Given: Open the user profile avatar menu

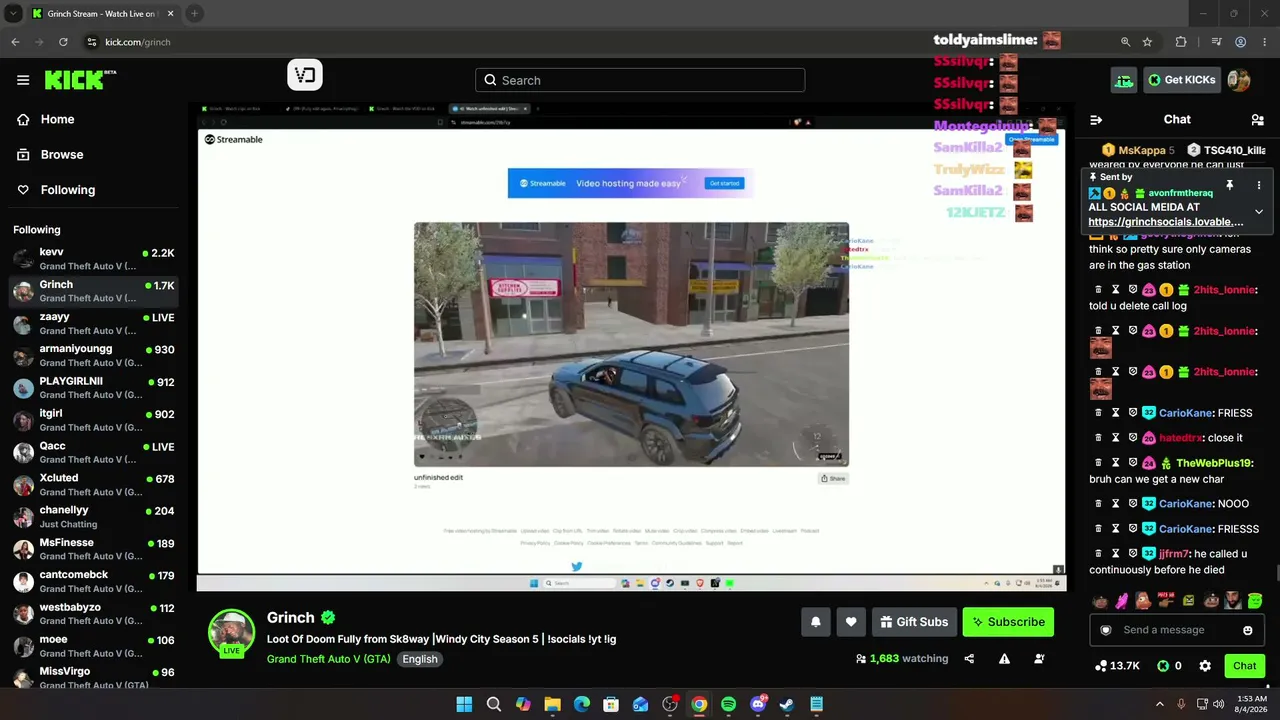Looking at the screenshot, I should click(x=1239, y=80).
